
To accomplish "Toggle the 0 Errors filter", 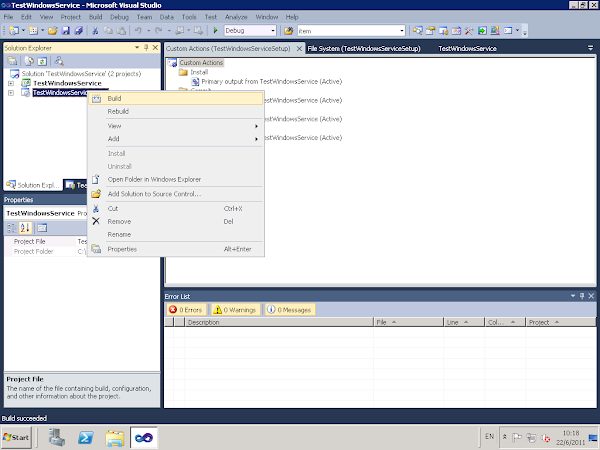I will [186, 310].
